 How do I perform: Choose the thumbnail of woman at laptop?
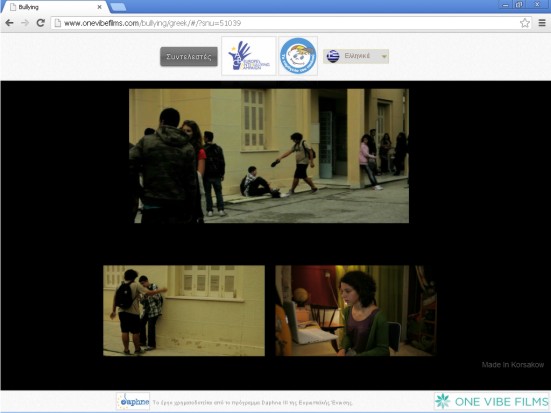[356, 311]
